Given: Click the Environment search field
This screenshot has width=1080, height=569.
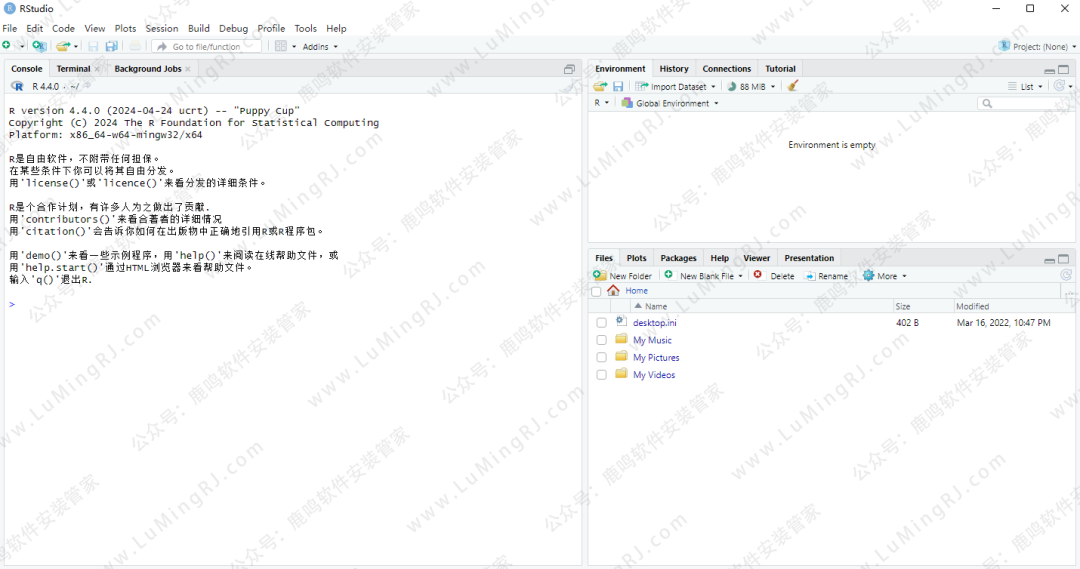Looking at the screenshot, I should pyautogui.click(x=1026, y=103).
